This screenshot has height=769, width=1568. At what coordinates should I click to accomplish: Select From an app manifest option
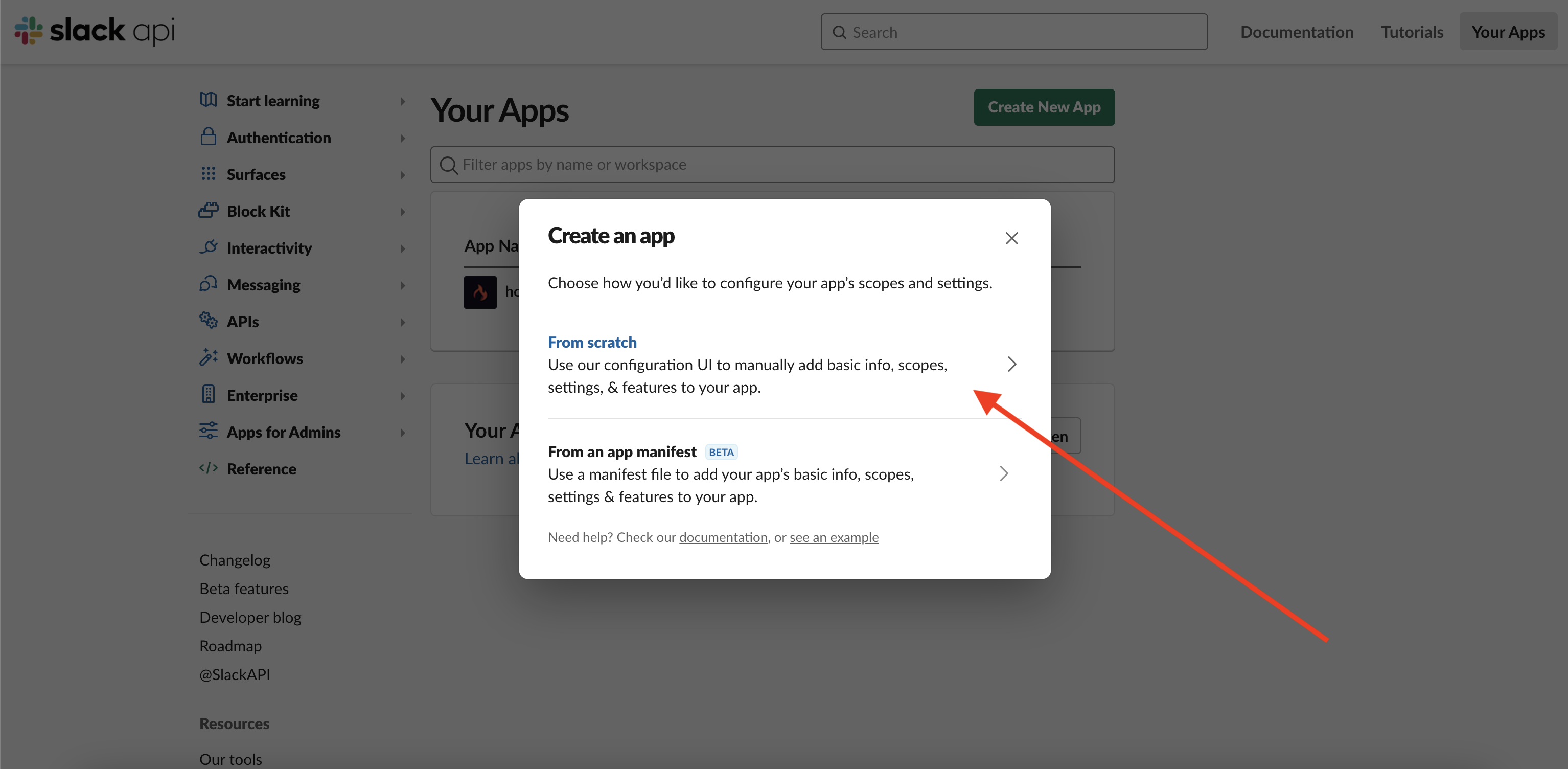click(x=621, y=452)
